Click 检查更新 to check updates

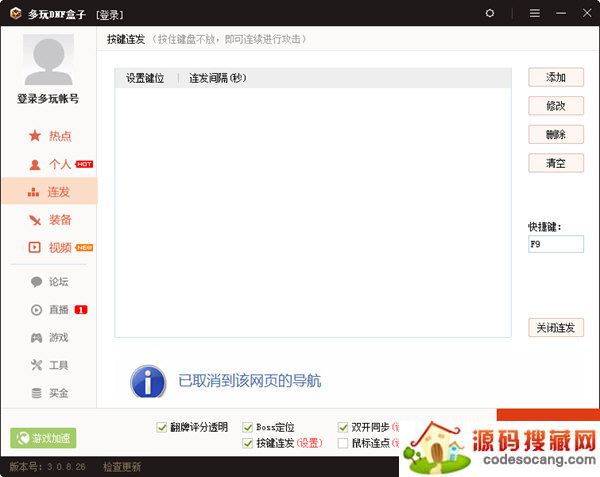tap(122, 467)
